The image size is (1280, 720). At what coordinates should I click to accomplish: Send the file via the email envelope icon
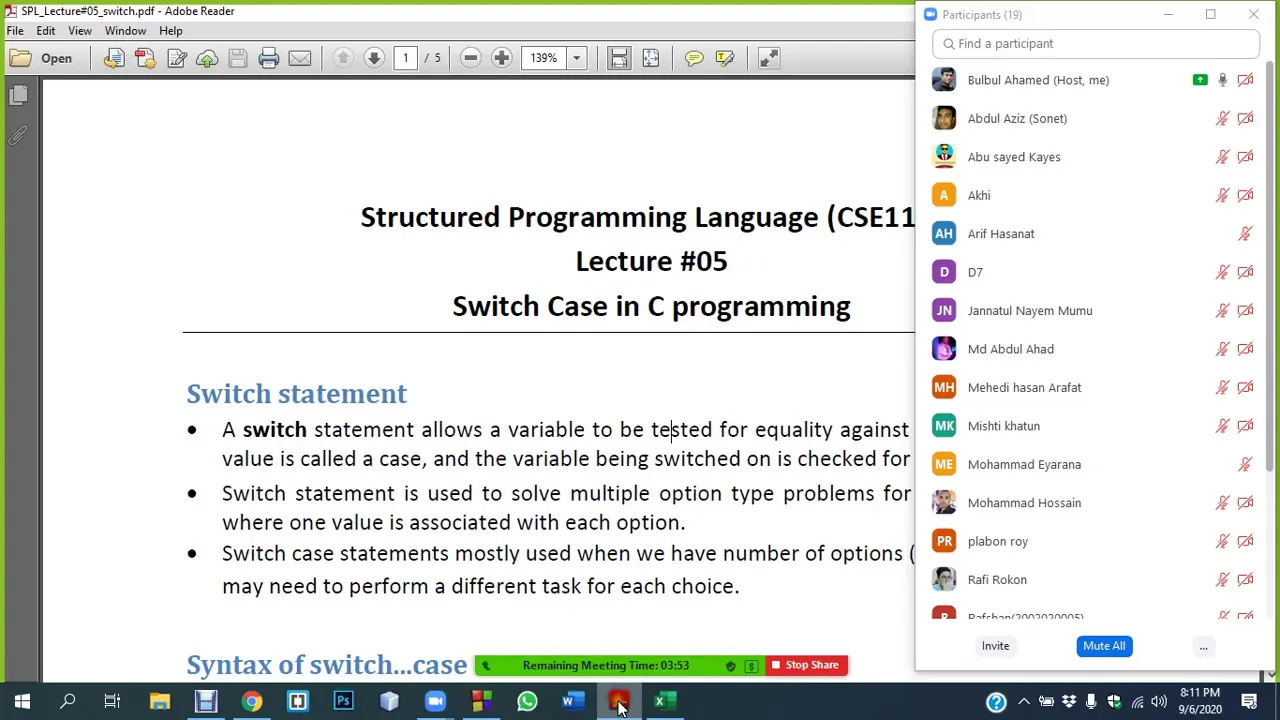(x=300, y=58)
